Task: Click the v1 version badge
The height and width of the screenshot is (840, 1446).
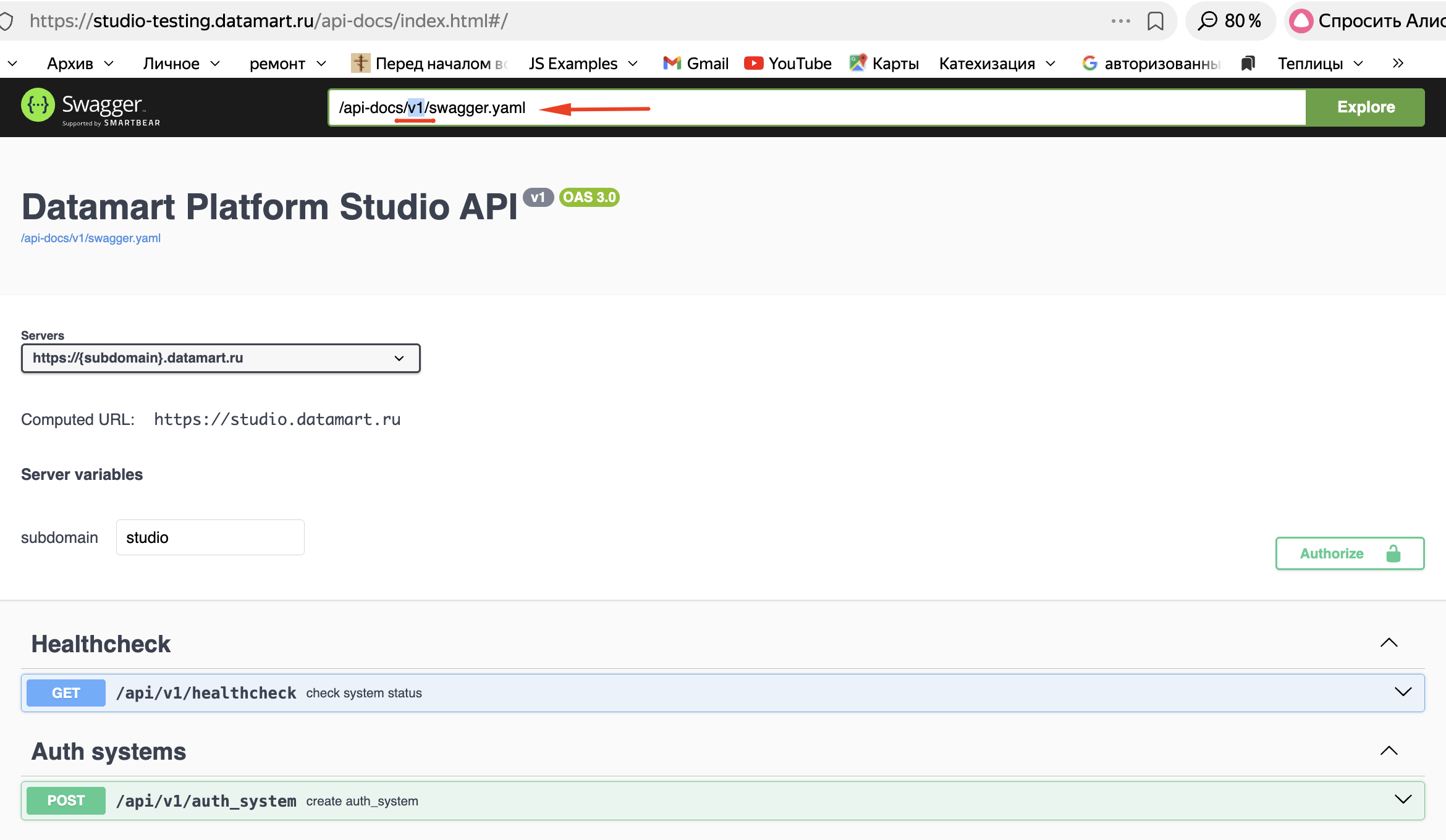Action: point(538,197)
